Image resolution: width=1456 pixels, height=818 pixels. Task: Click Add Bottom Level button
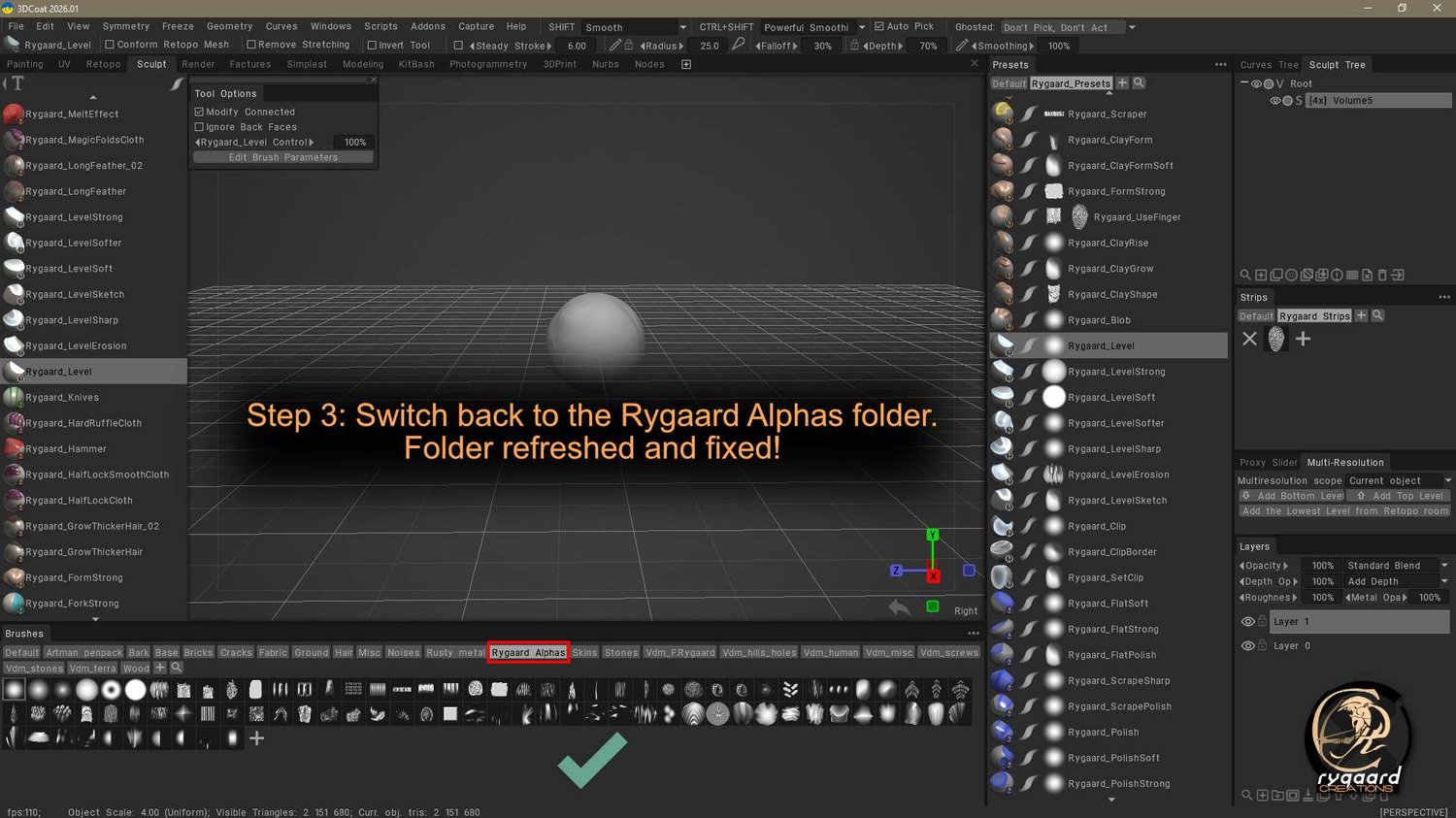point(1291,496)
